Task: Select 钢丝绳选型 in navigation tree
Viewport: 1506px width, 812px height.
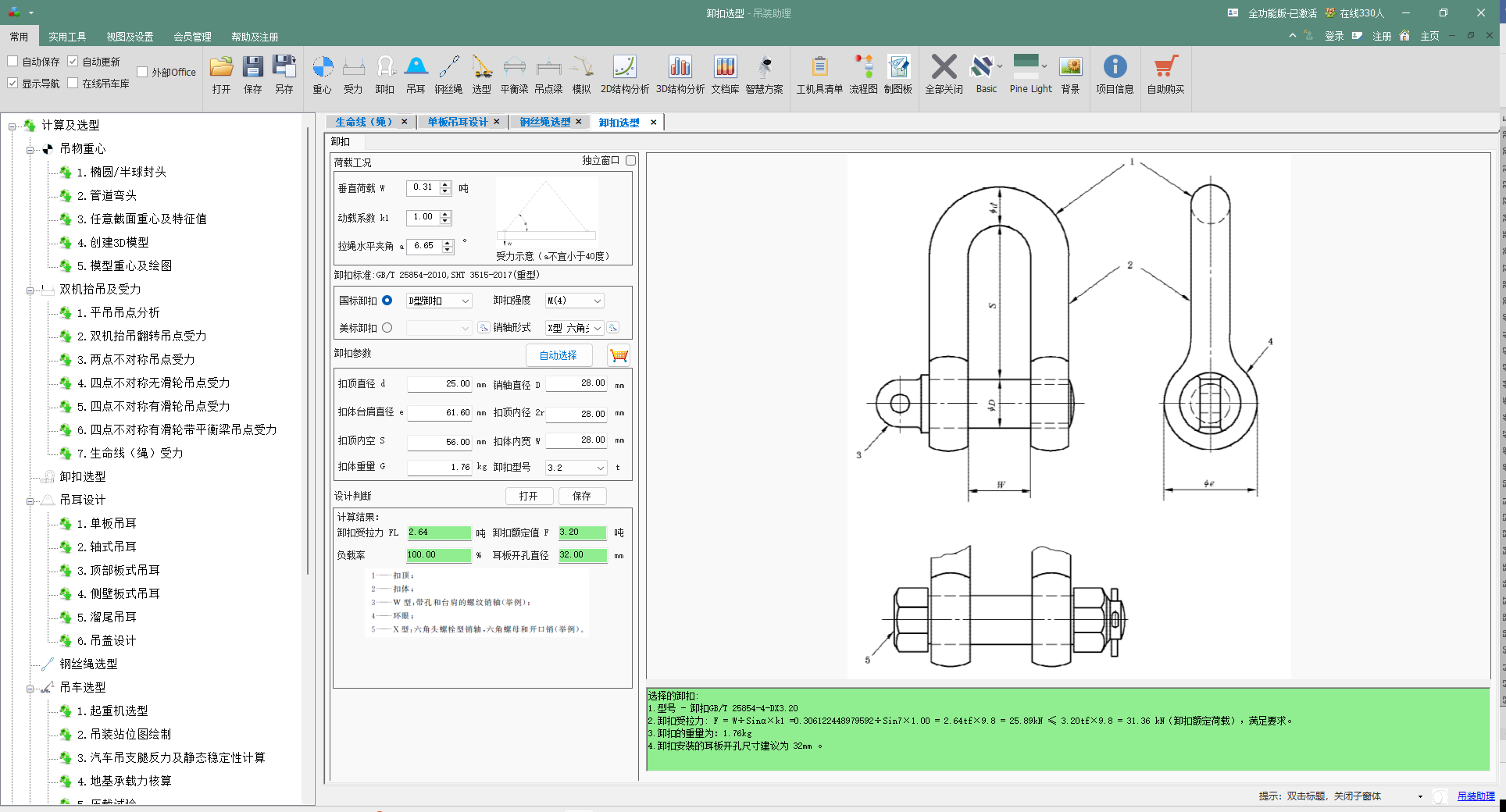Action: pyautogui.click(x=88, y=664)
